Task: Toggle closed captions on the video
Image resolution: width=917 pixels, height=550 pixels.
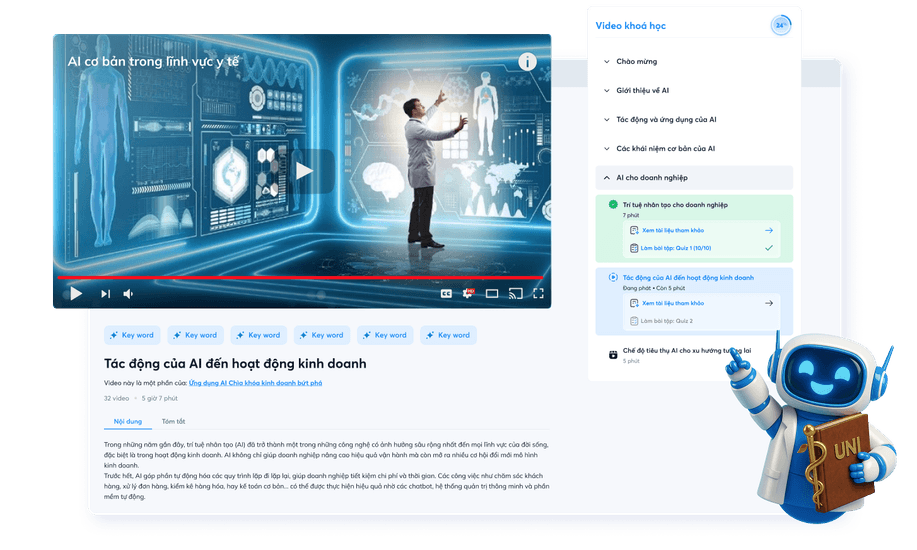Action: [446, 294]
